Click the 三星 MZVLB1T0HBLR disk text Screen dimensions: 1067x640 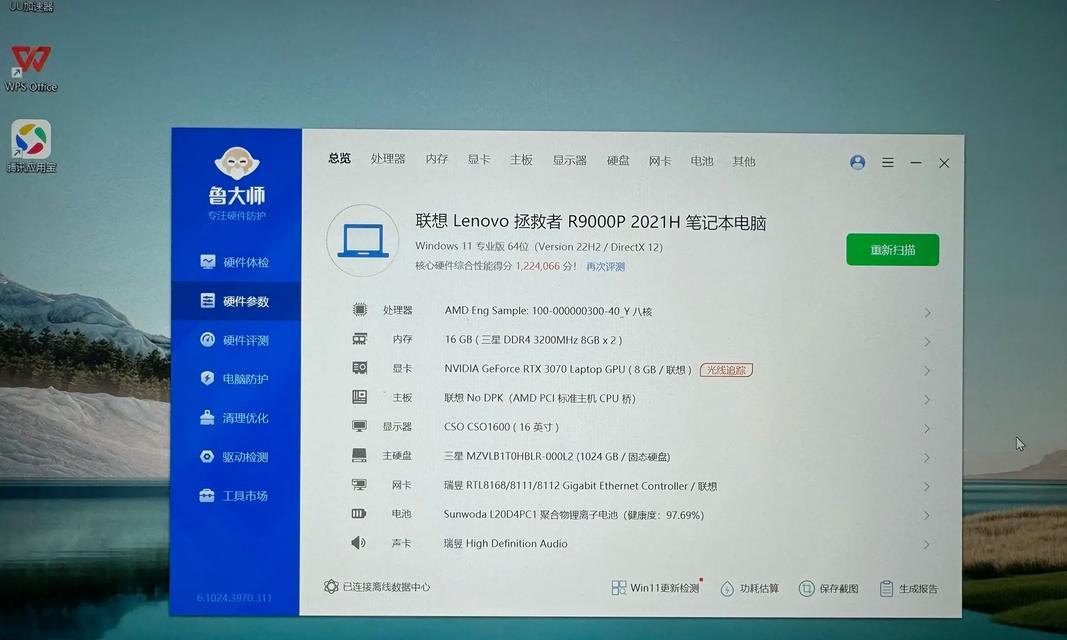coord(557,456)
